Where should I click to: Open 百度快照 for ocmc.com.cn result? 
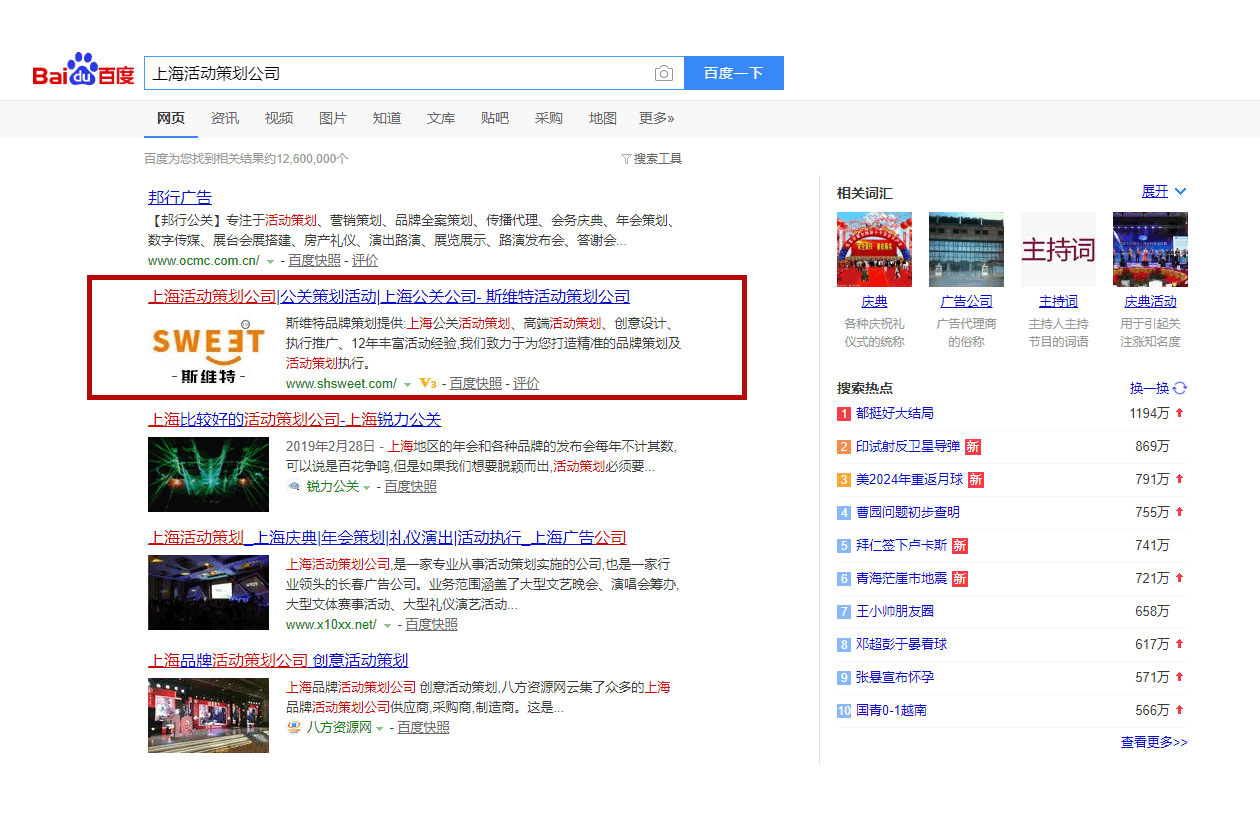315,261
